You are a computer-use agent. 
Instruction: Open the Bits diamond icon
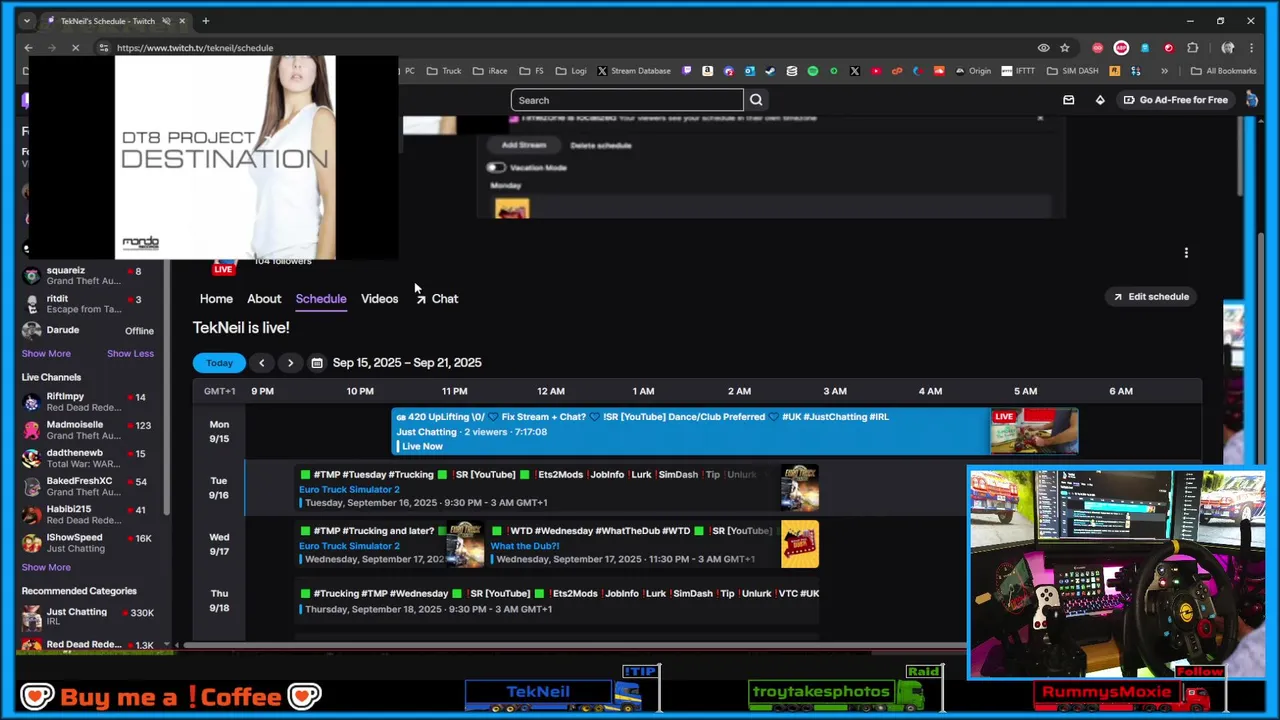point(1100,100)
